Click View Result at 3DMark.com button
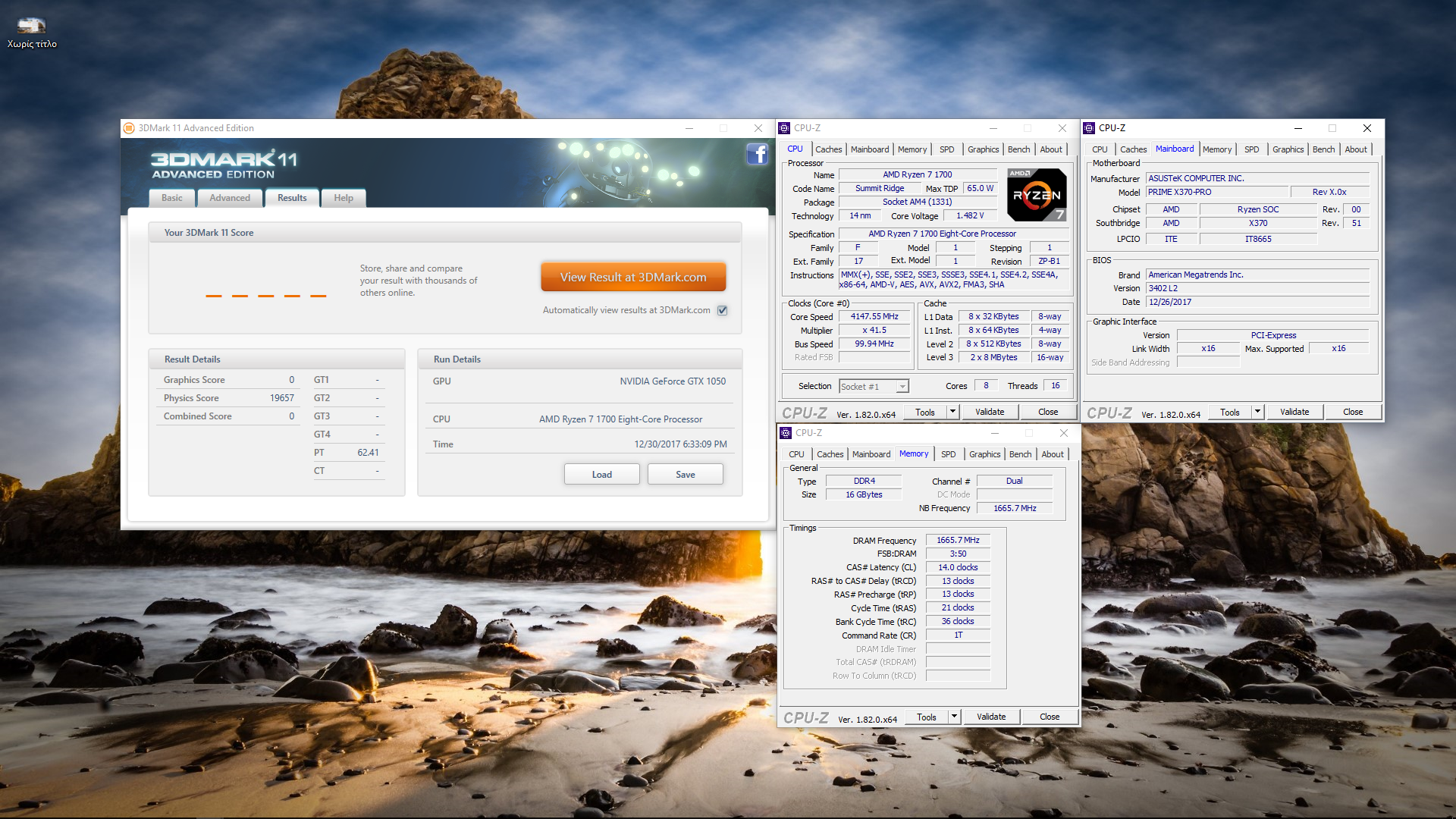The width and height of the screenshot is (1456, 819). (633, 278)
